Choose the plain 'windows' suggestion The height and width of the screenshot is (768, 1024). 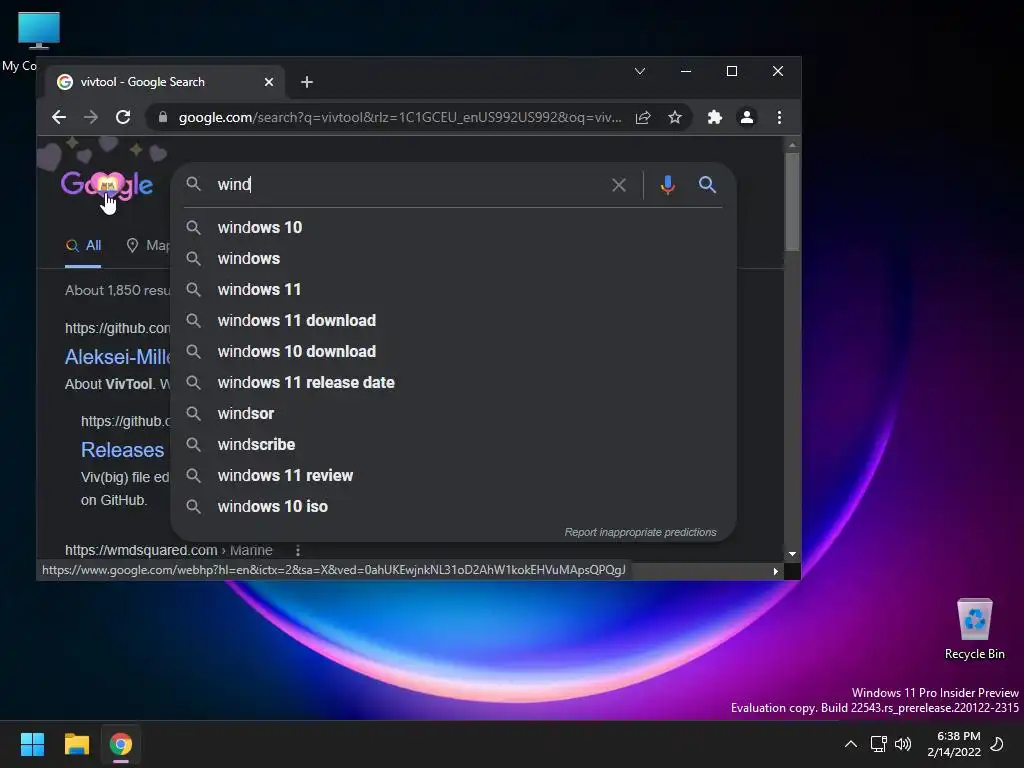(453, 259)
